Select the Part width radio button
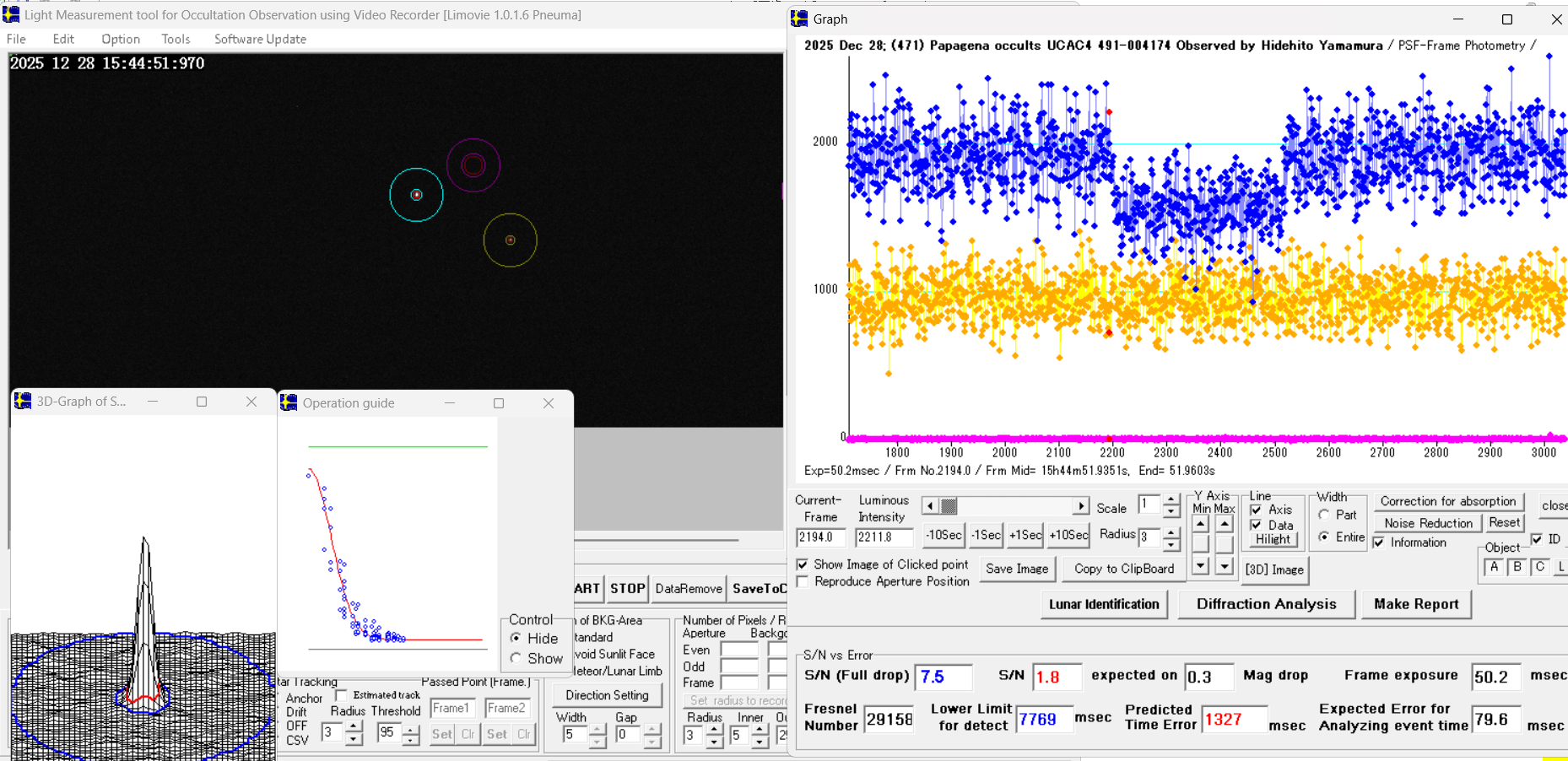 tap(1324, 515)
